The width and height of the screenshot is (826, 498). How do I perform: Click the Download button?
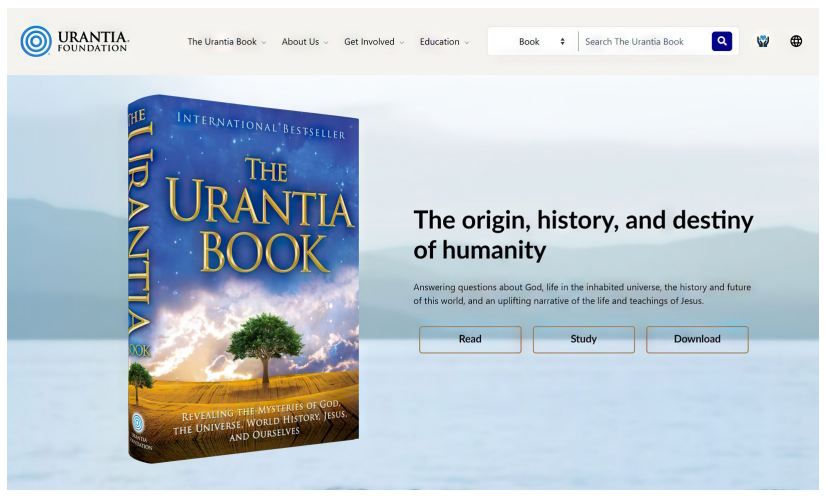[697, 339]
